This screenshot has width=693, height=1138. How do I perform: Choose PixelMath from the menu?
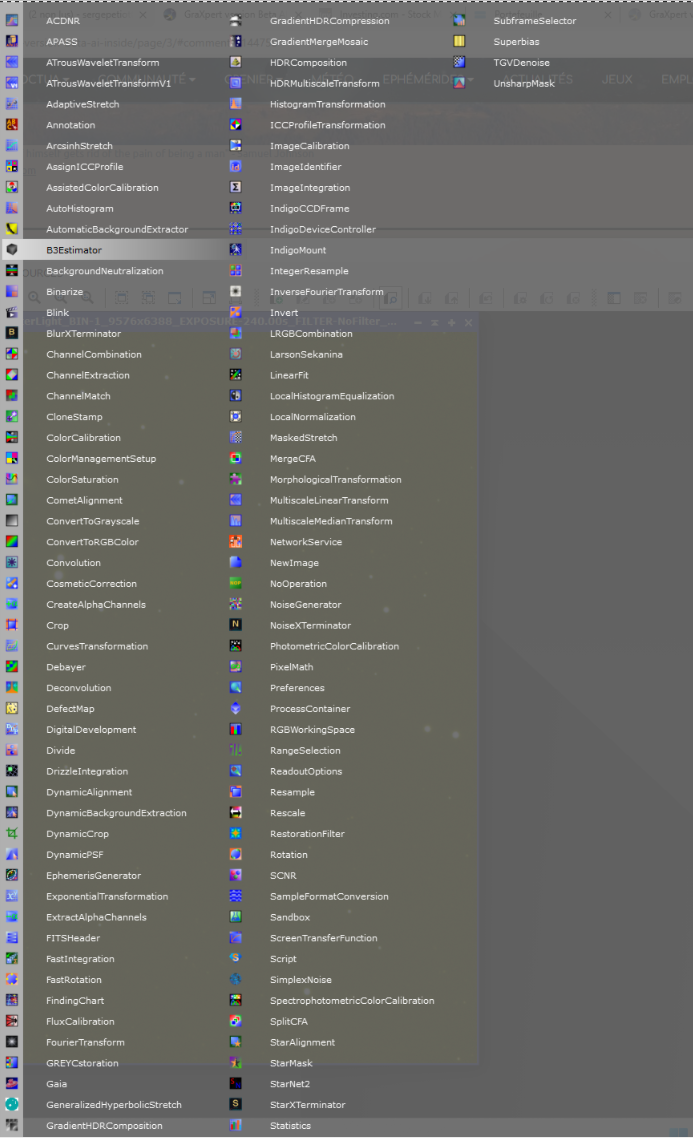292,667
